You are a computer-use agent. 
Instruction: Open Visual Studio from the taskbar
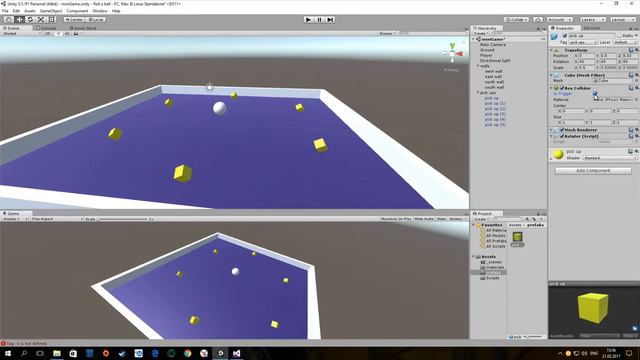coord(237,353)
